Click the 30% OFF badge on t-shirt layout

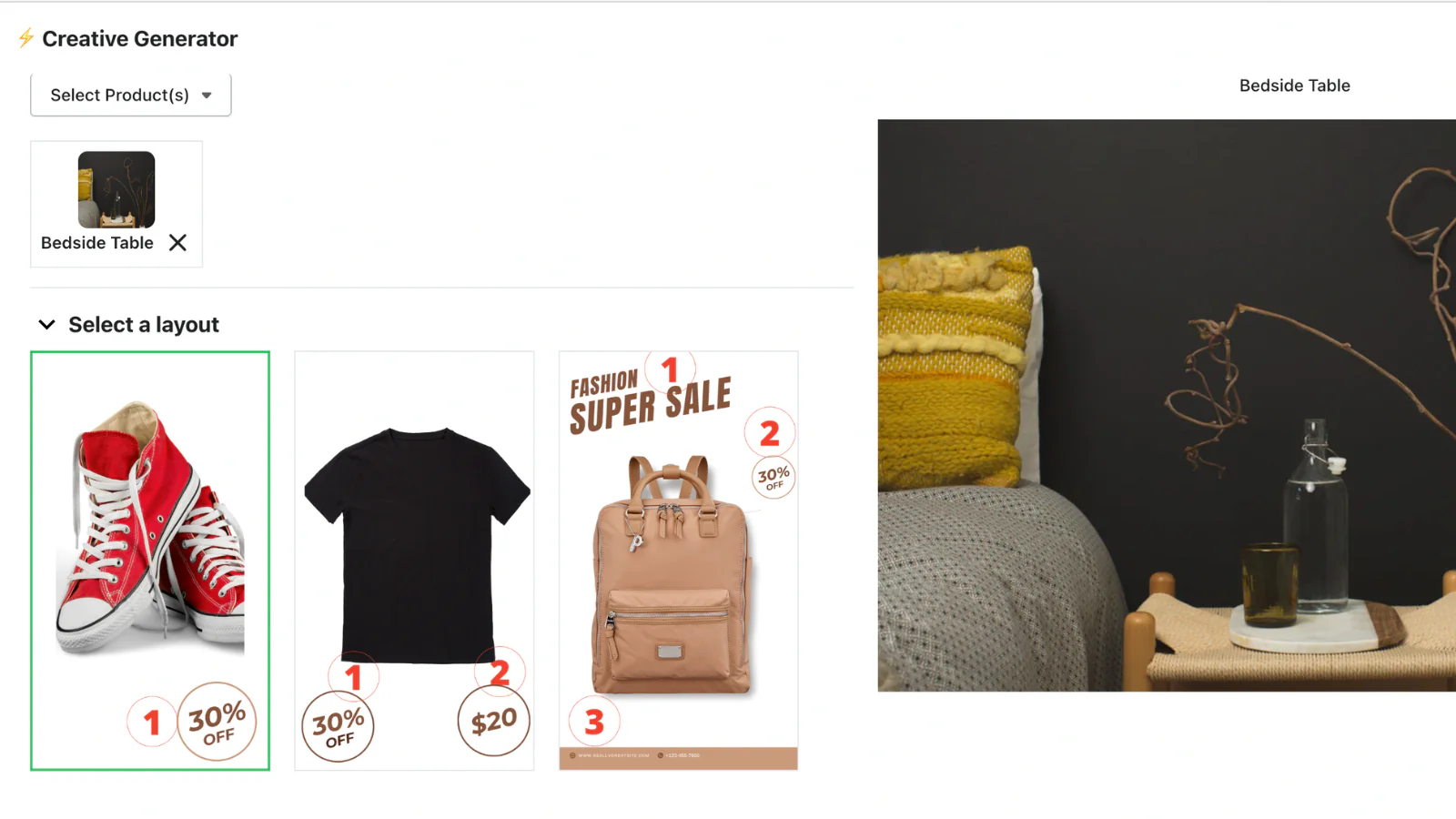tap(338, 726)
